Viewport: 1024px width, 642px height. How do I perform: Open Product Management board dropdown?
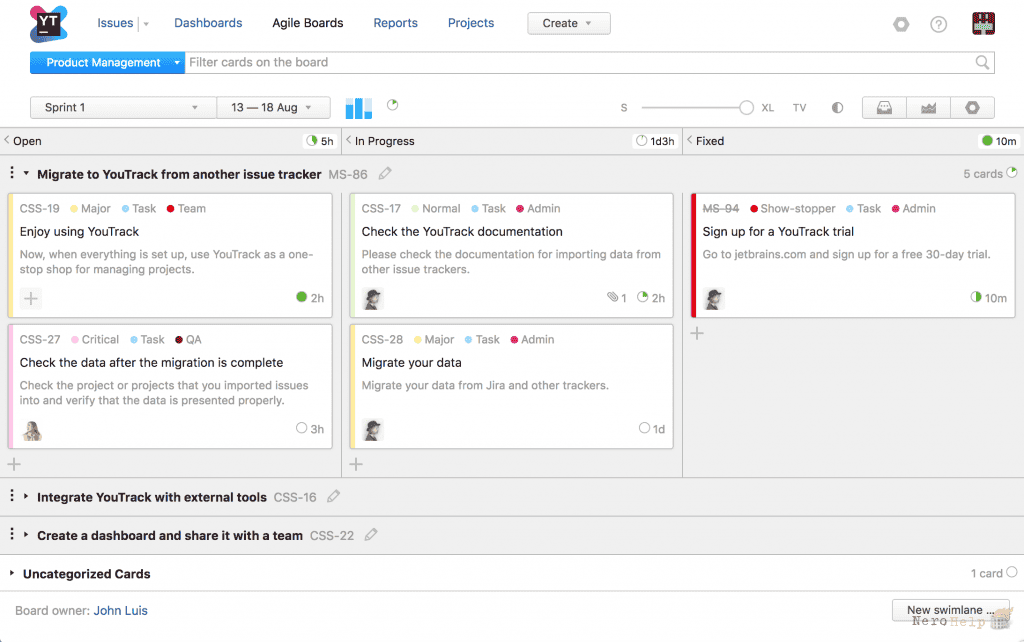(107, 63)
